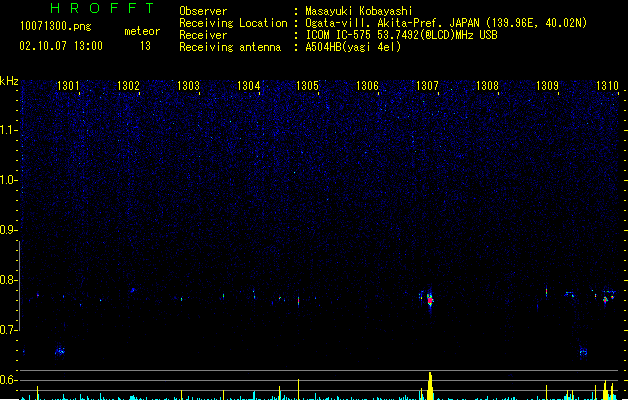Viewport: 629px width, 400px height.
Task: Click the Receiving antenna label
Action: [230, 47]
